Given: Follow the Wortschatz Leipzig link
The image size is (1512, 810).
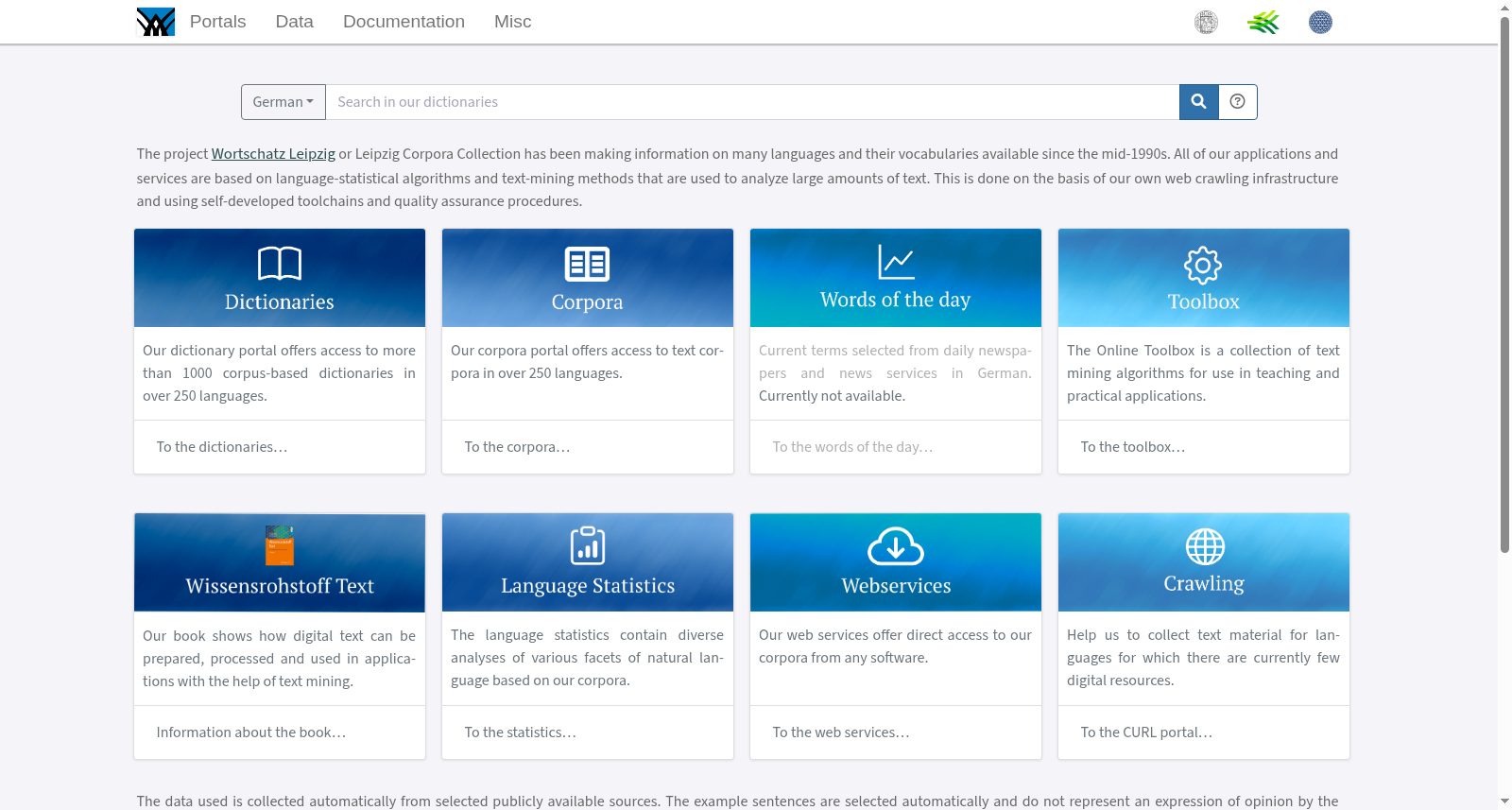Looking at the screenshot, I should (x=273, y=154).
